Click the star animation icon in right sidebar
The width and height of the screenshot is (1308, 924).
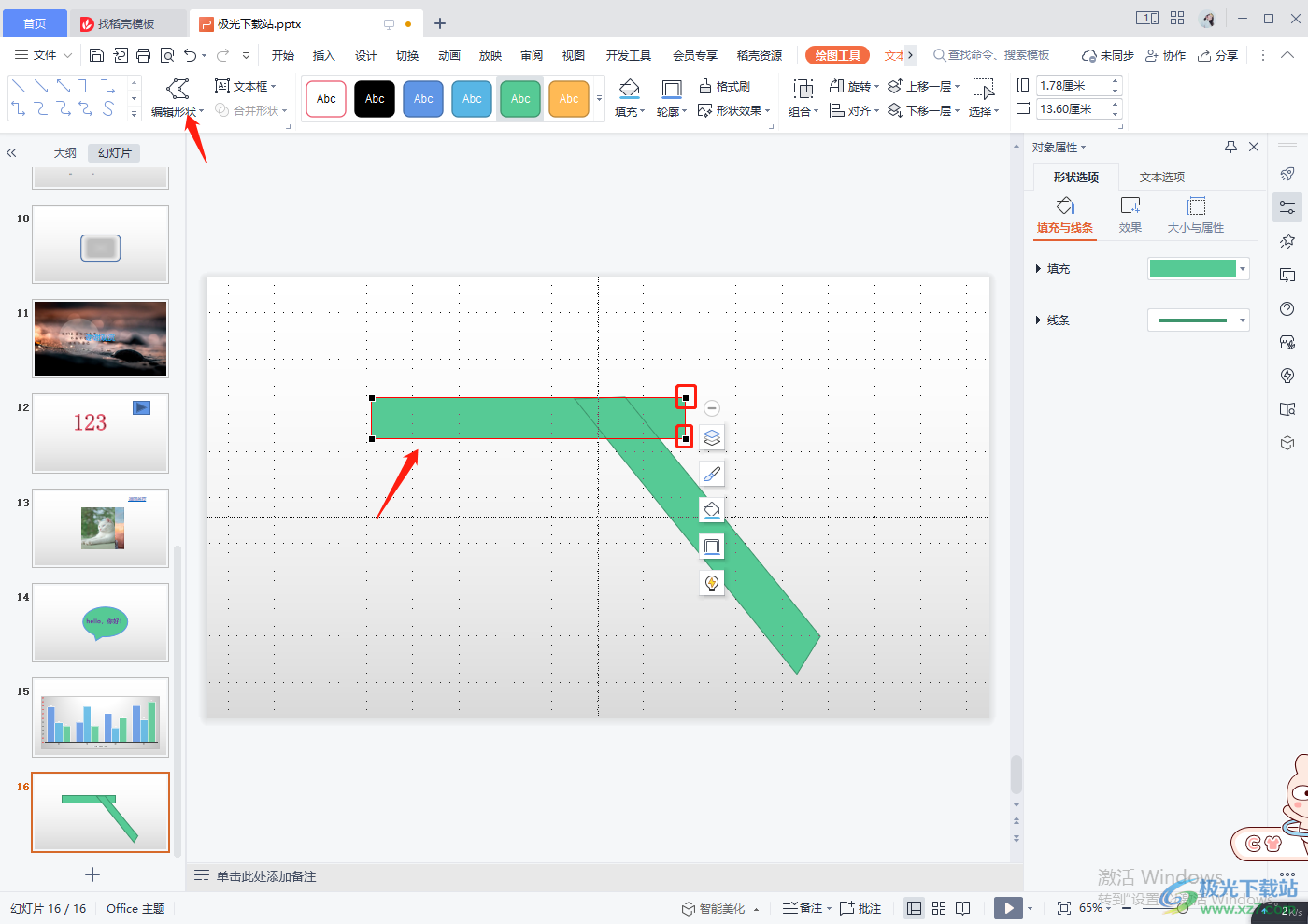pyautogui.click(x=1287, y=241)
